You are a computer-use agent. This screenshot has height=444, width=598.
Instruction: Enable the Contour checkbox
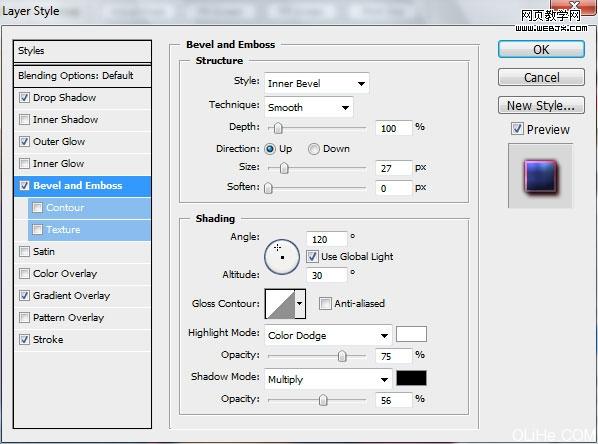coord(37,208)
